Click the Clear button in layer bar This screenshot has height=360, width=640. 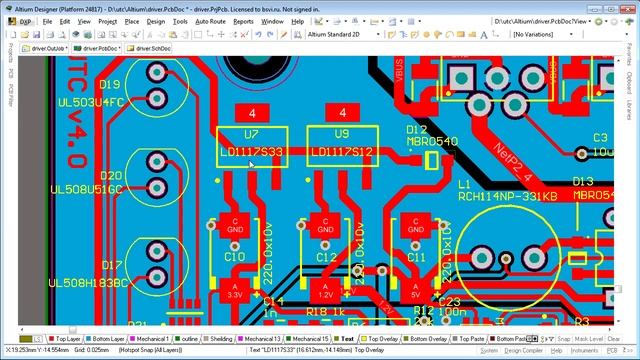click(x=613, y=339)
